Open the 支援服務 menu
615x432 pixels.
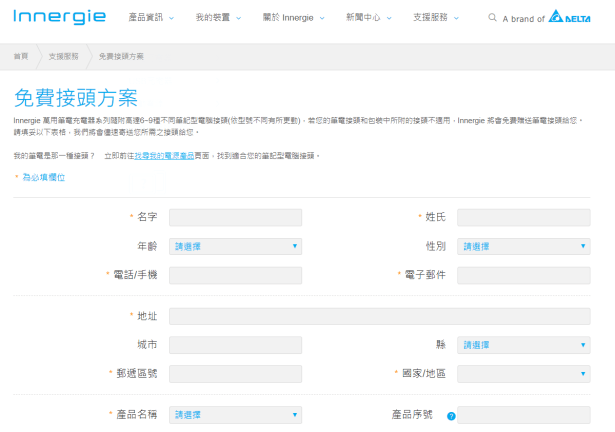pos(436,17)
